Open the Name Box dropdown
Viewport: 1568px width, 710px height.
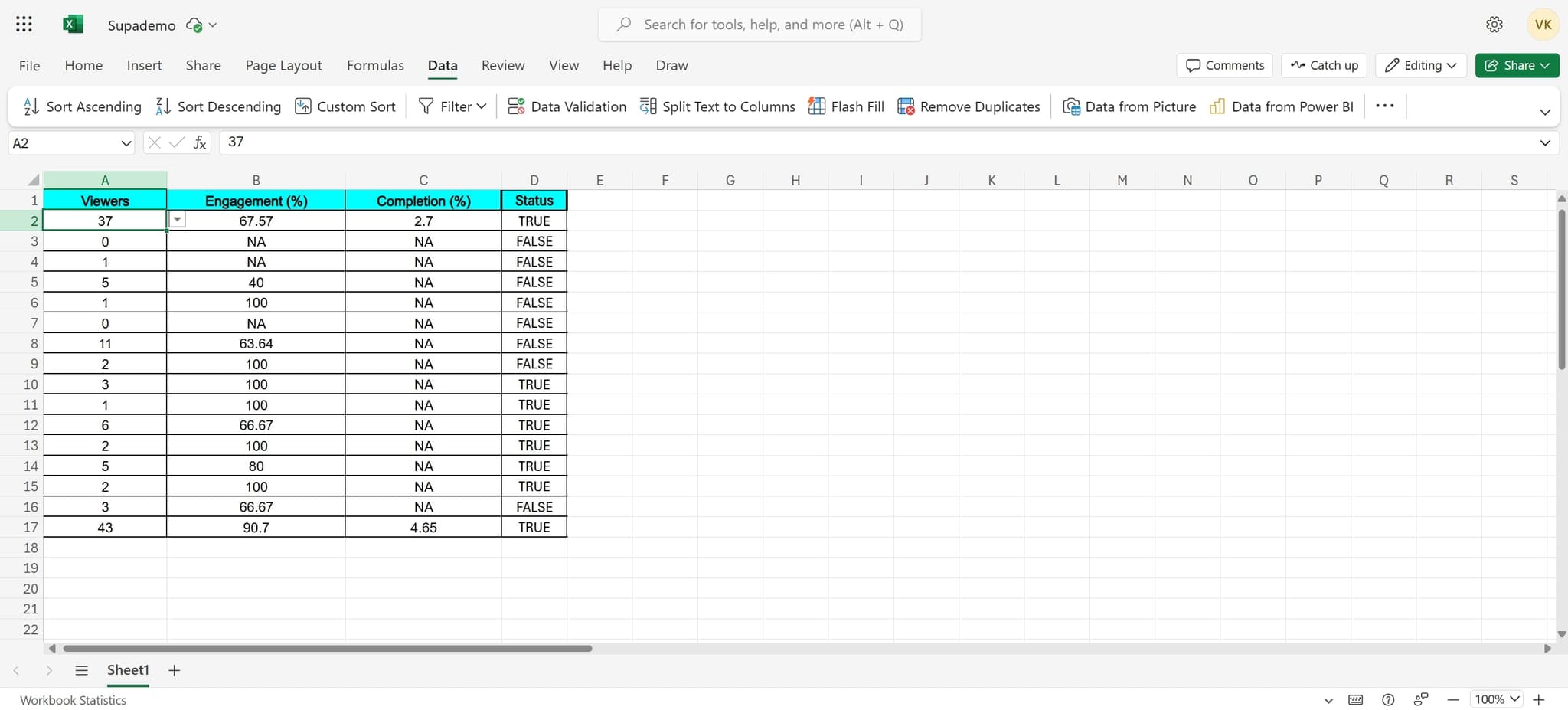click(x=125, y=143)
